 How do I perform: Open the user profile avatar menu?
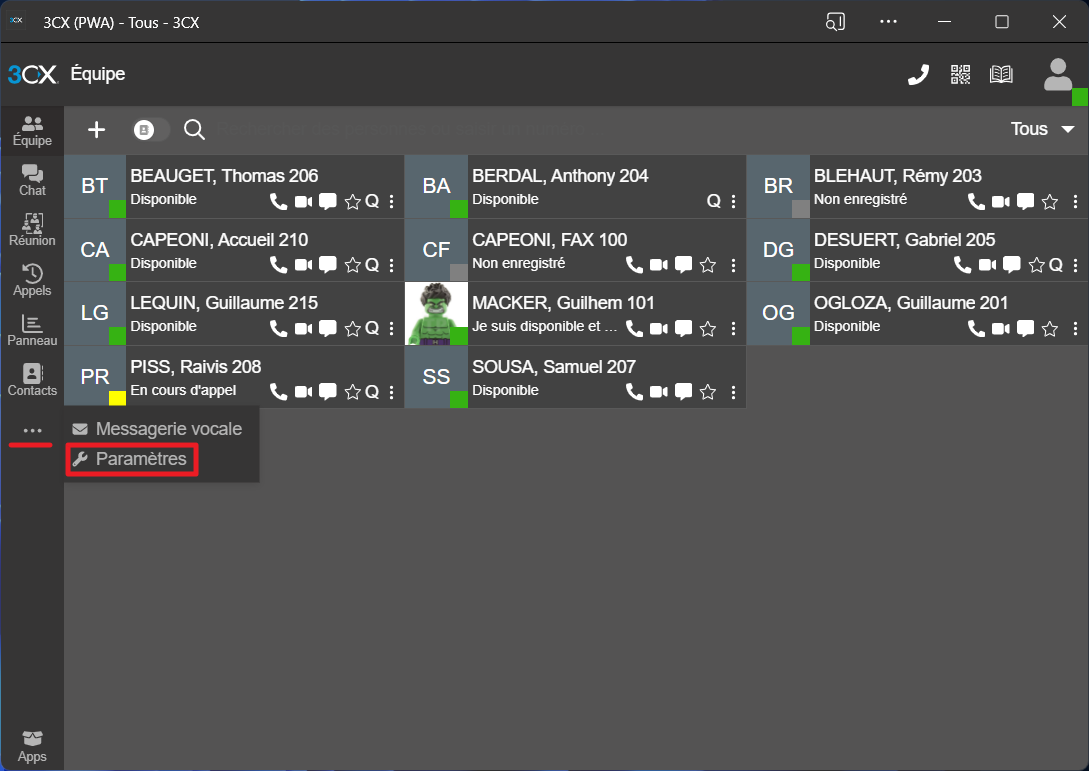click(x=1058, y=74)
